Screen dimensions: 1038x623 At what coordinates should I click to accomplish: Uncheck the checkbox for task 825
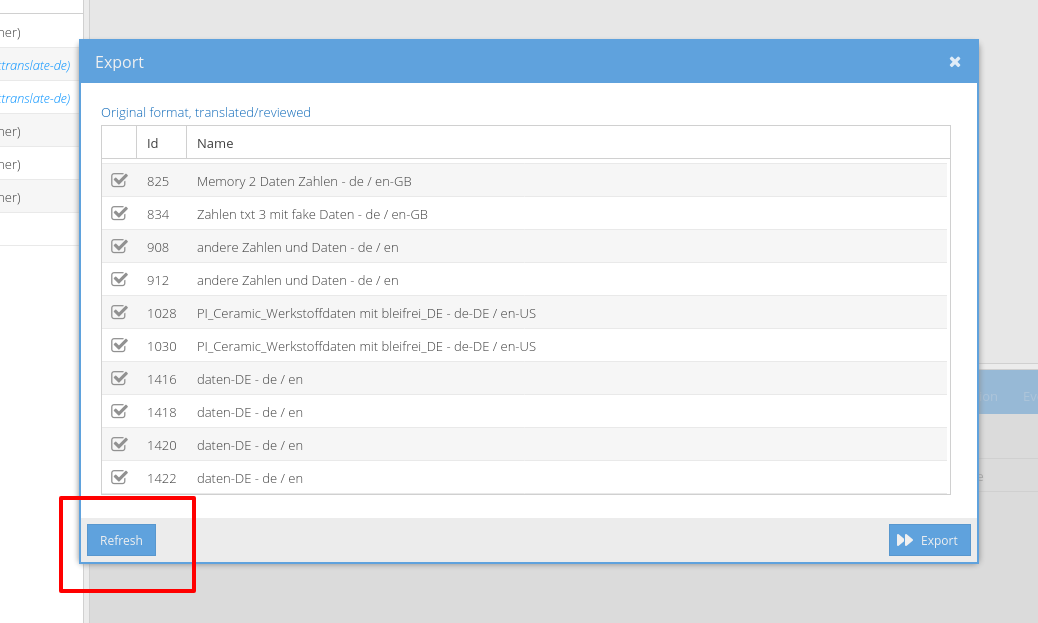tap(119, 181)
